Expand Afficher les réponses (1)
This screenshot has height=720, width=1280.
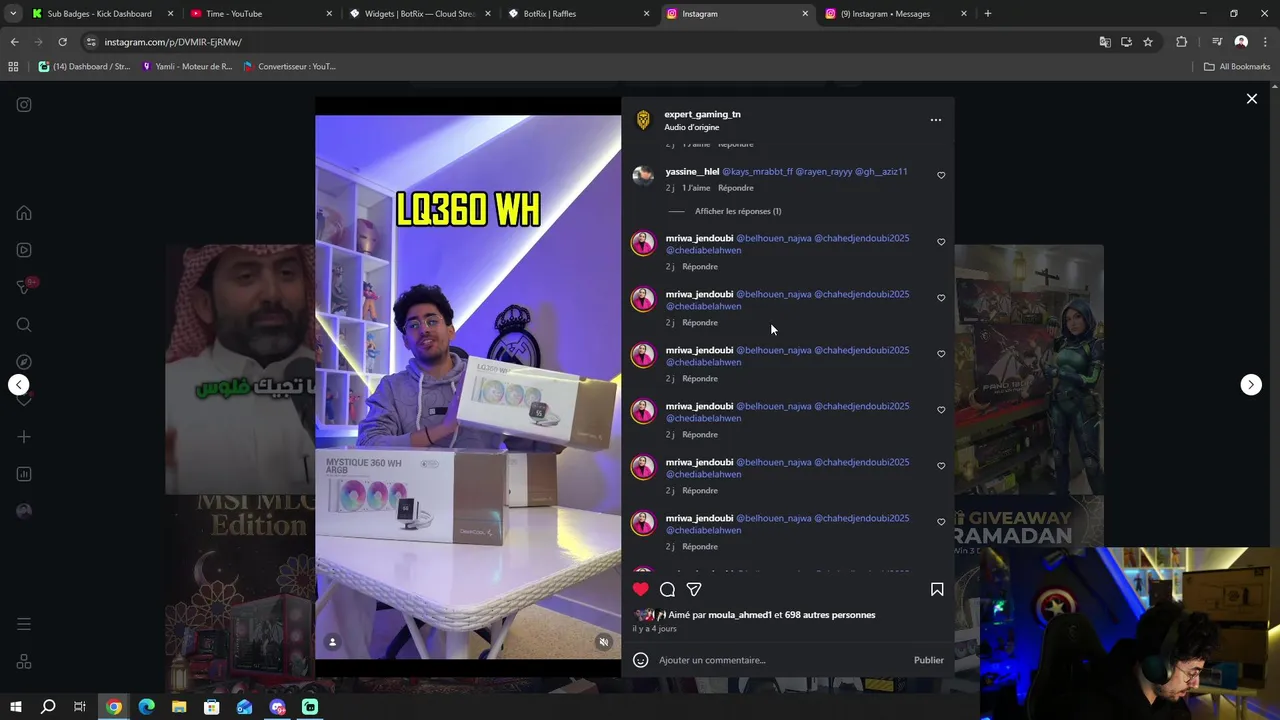tap(738, 211)
